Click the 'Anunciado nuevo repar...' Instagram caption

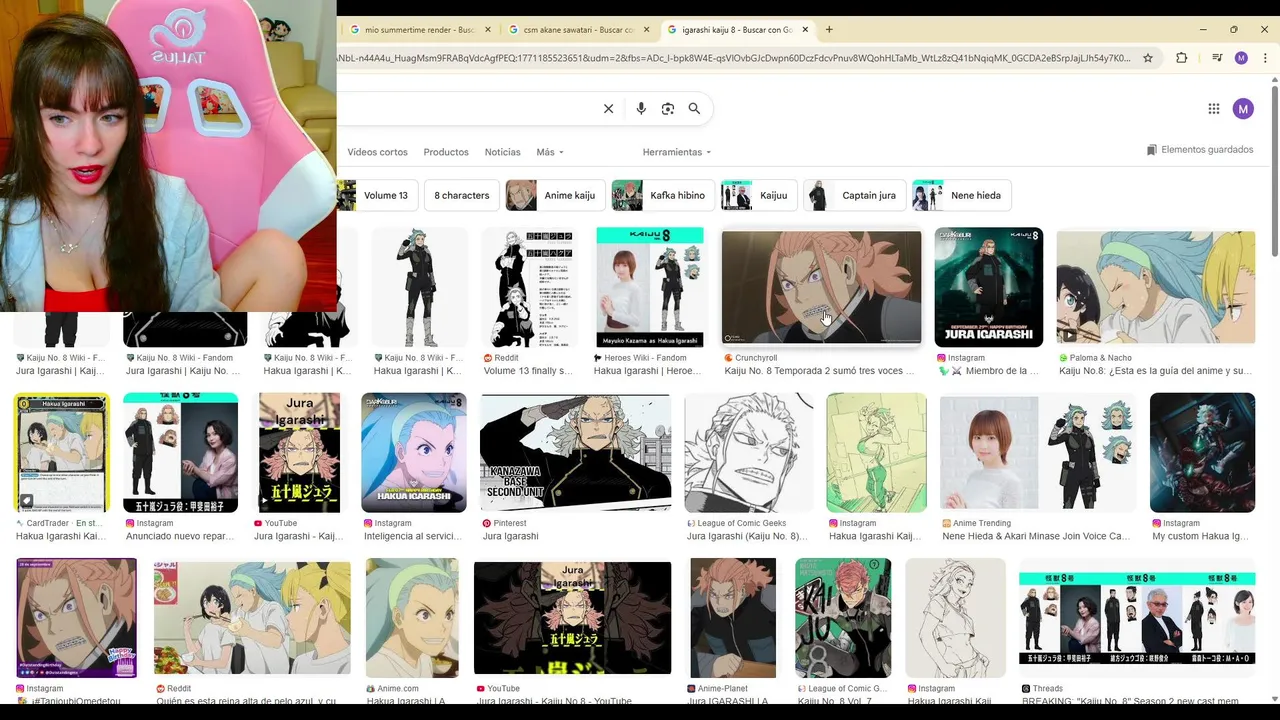tap(179, 536)
